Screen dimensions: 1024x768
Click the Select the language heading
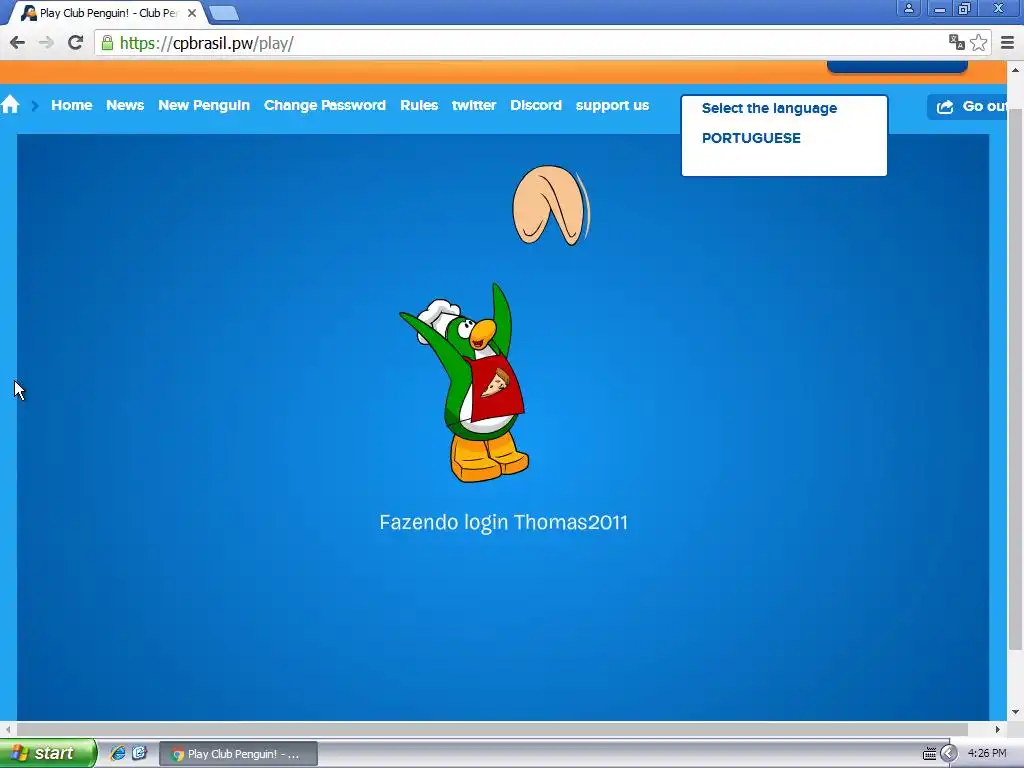tap(769, 108)
